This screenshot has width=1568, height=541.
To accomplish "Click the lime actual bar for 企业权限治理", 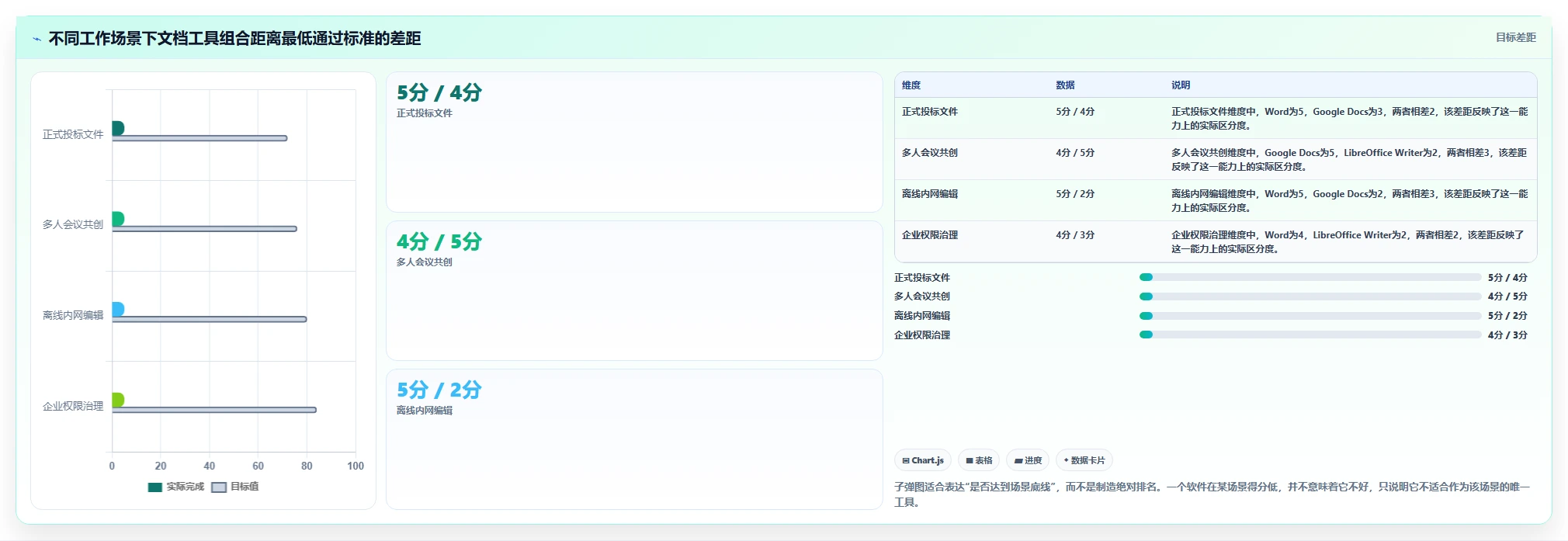I will click(x=118, y=400).
